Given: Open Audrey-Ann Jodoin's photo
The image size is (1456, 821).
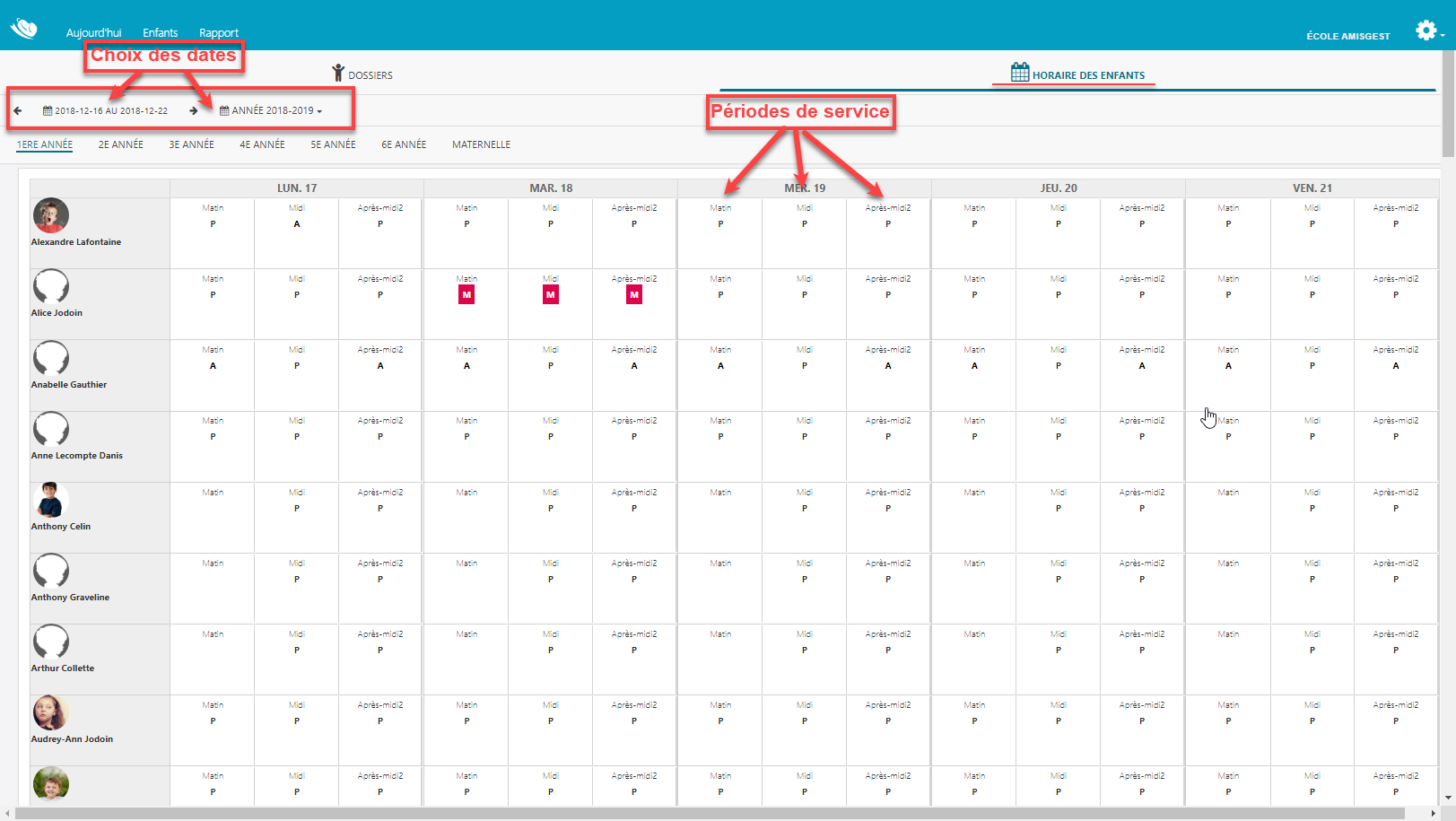Looking at the screenshot, I should pyautogui.click(x=51, y=712).
